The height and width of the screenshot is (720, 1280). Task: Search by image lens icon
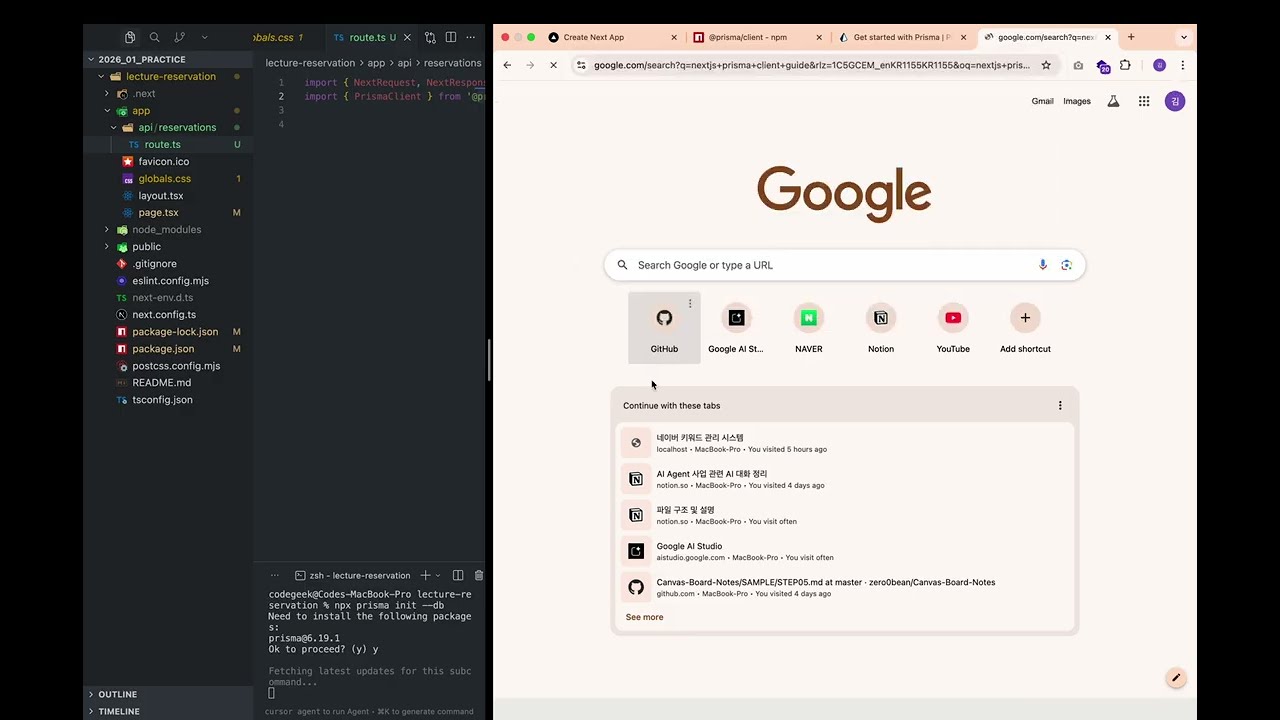[1066, 265]
